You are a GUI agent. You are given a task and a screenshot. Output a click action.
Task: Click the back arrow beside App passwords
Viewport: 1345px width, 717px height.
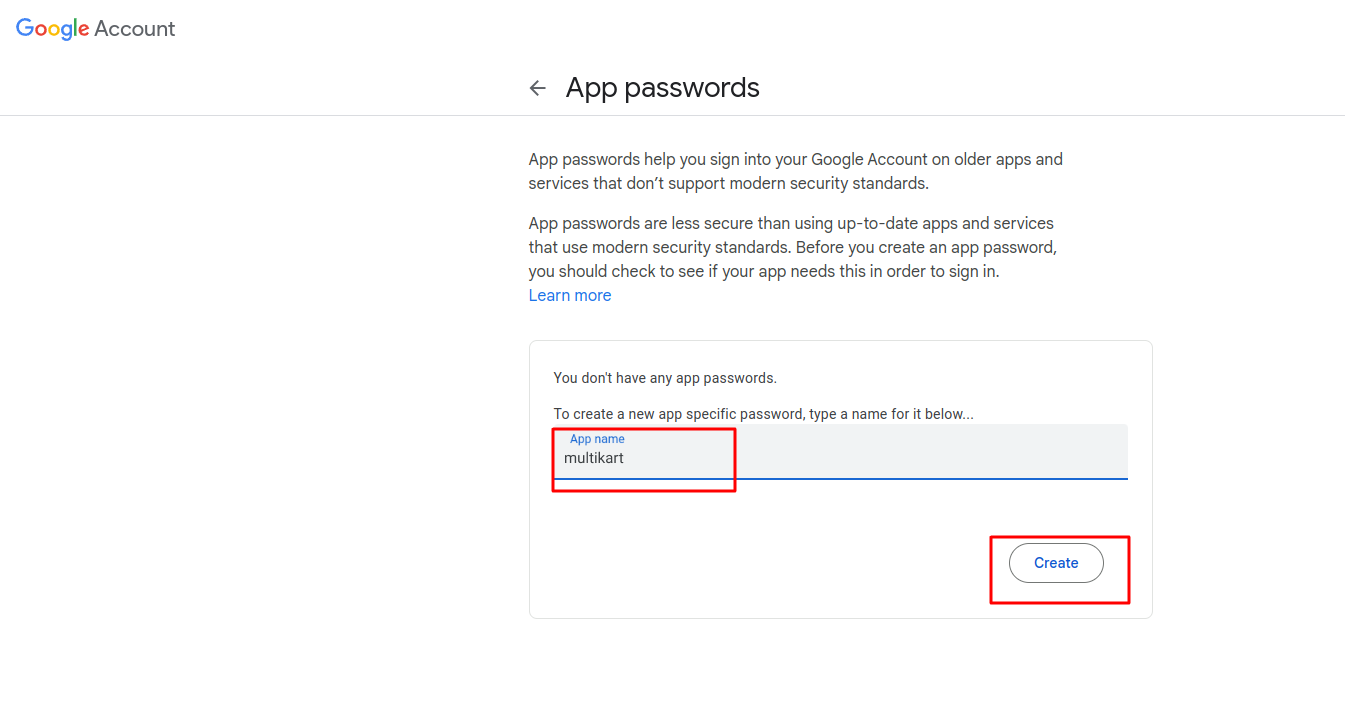[538, 88]
